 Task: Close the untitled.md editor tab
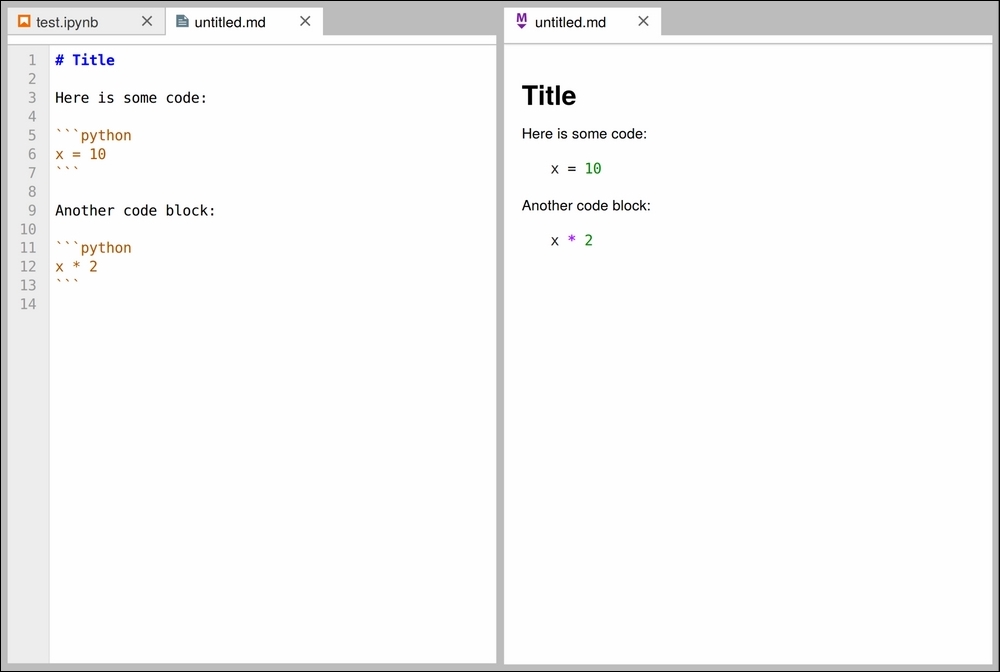(x=305, y=22)
